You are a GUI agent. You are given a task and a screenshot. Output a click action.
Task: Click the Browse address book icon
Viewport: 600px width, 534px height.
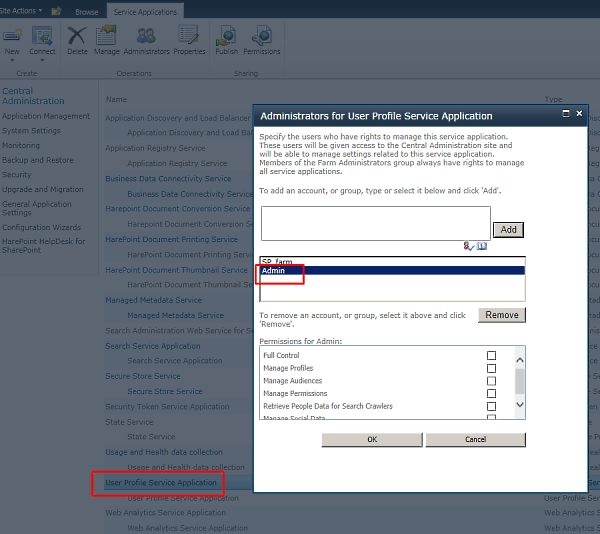point(482,246)
